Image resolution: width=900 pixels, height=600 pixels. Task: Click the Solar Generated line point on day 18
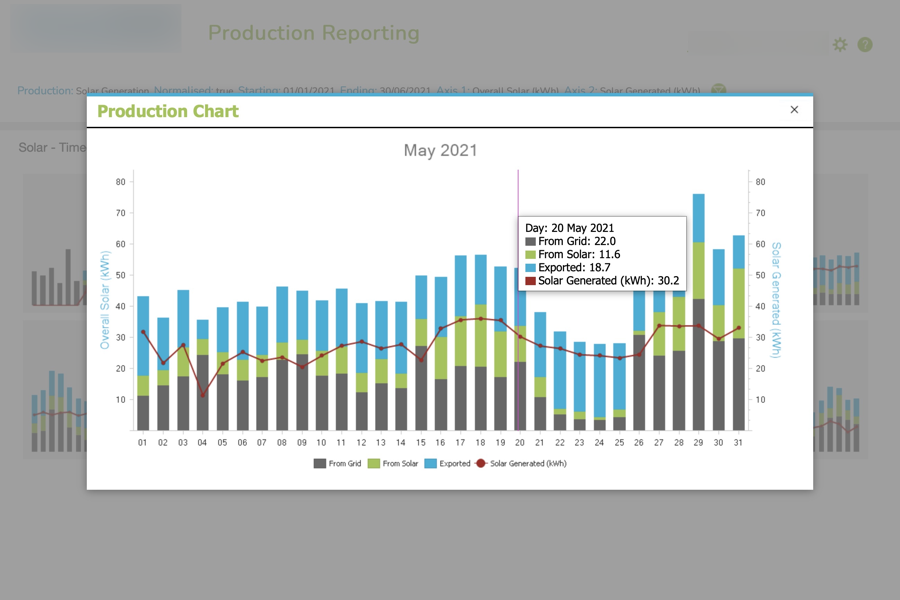[480, 319]
